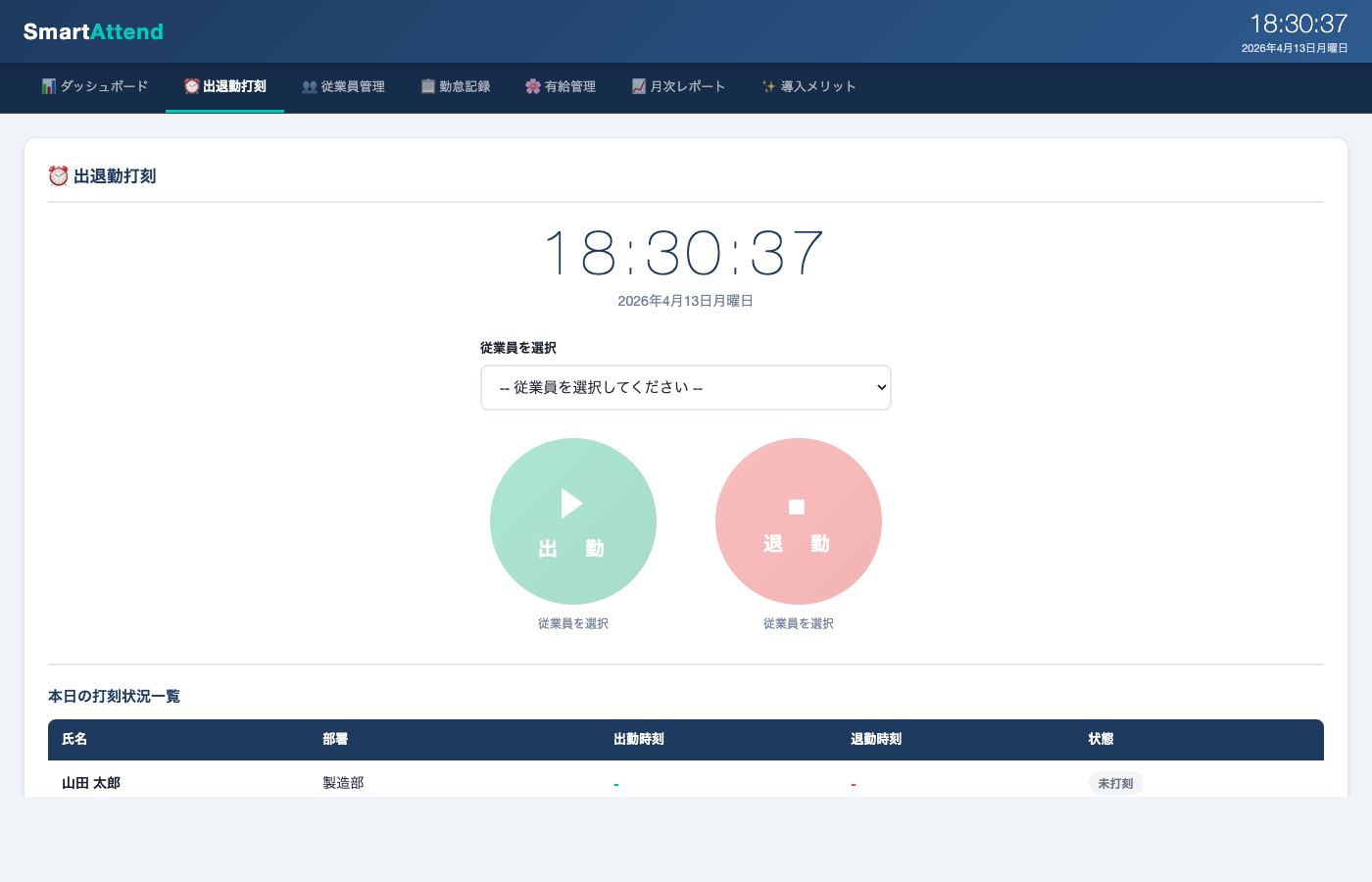Navigate to 有給管理
The width and height of the screenshot is (1372, 882).
point(560,86)
